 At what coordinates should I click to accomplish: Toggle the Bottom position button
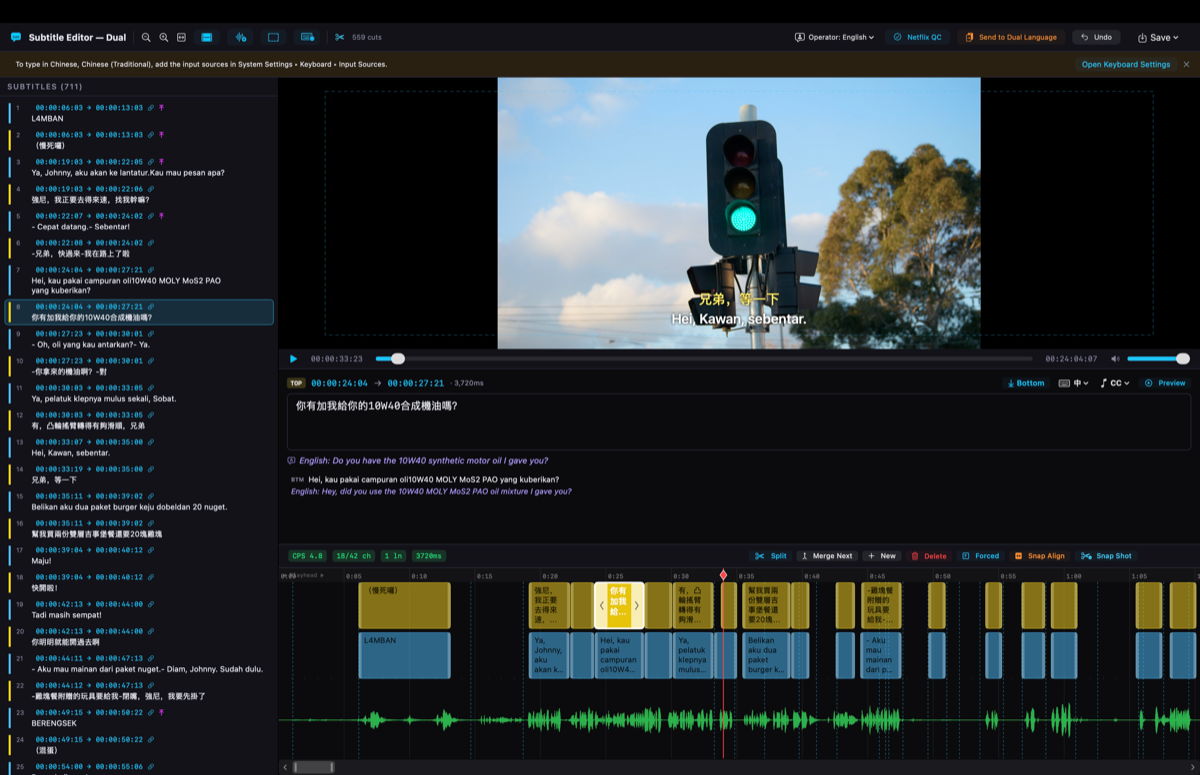coord(1025,383)
